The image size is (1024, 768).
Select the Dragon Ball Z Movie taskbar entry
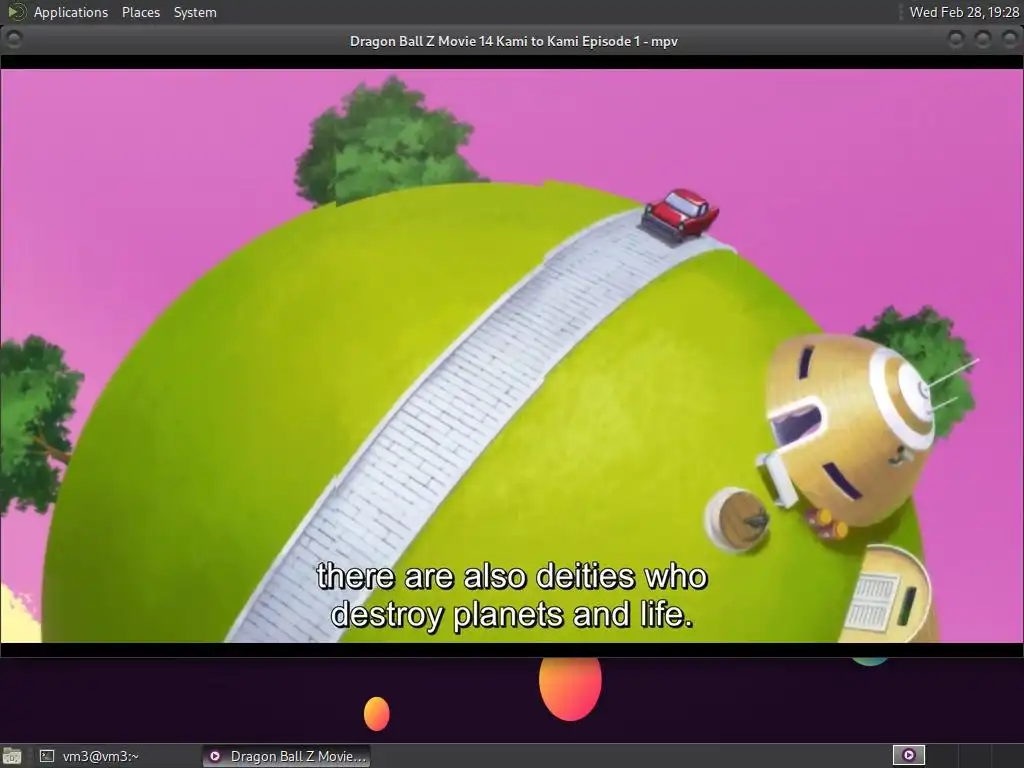286,756
